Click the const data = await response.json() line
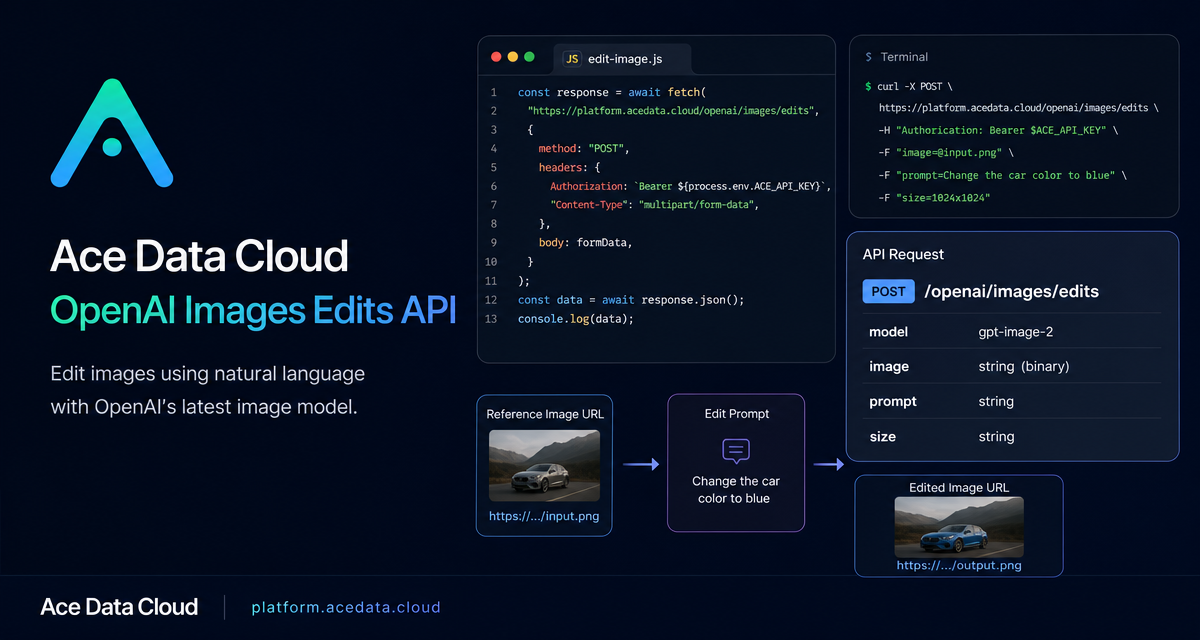This screenshot has width=1200, height=640. 631,300
